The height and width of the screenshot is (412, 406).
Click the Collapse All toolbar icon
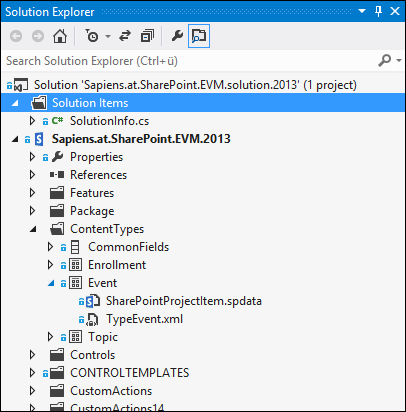point(147,36)
